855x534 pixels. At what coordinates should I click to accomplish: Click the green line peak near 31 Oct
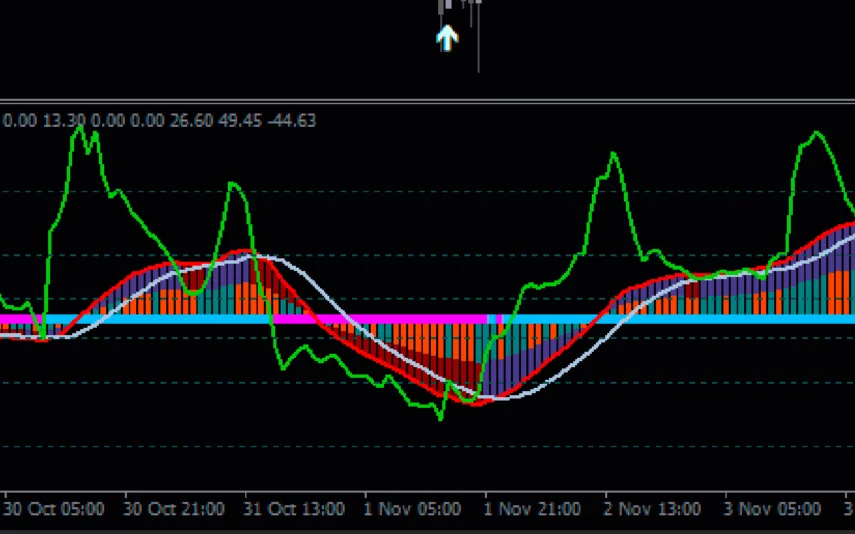(x=235, y=184)
